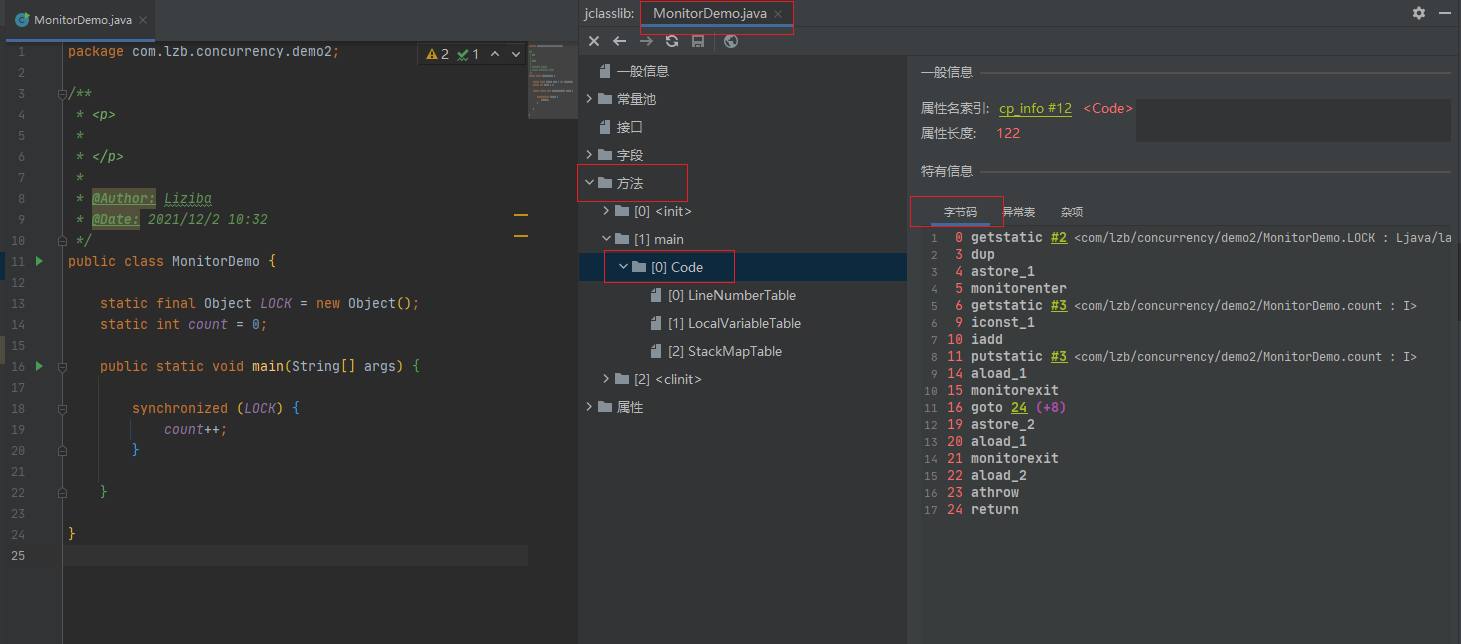Navigate back with the left arrow in jclasslib toolbar
1461x644 pixels.
coord(620,41)
